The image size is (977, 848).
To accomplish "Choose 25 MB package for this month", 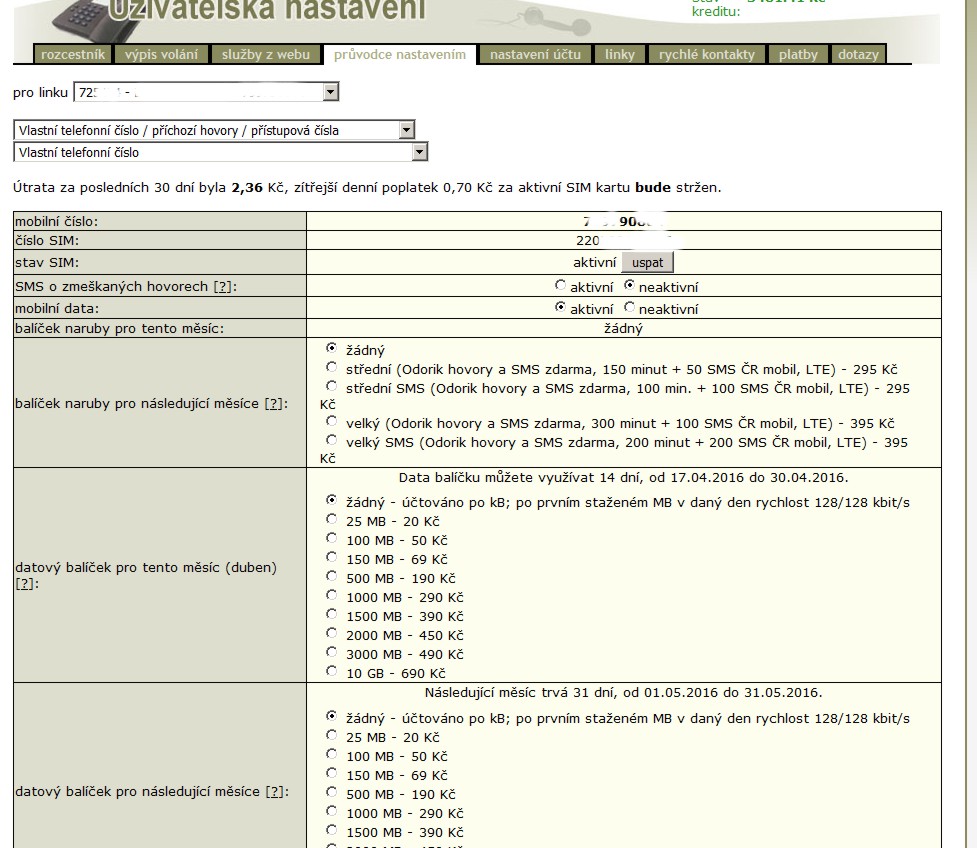I will pyautogui.click(x=331, y=519).
